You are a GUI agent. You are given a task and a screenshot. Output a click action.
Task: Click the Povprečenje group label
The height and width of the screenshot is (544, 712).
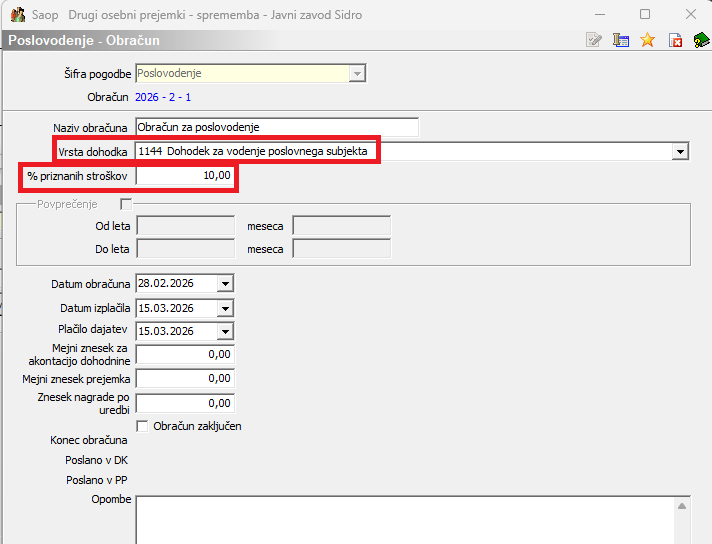pyautogui.click(x=67, y=204)
